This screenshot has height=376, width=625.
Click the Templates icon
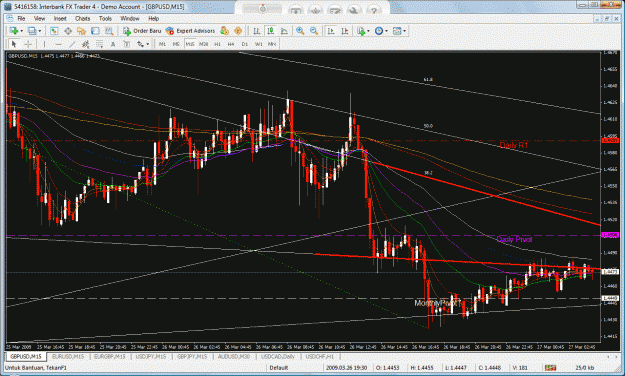tap(397, 31)
